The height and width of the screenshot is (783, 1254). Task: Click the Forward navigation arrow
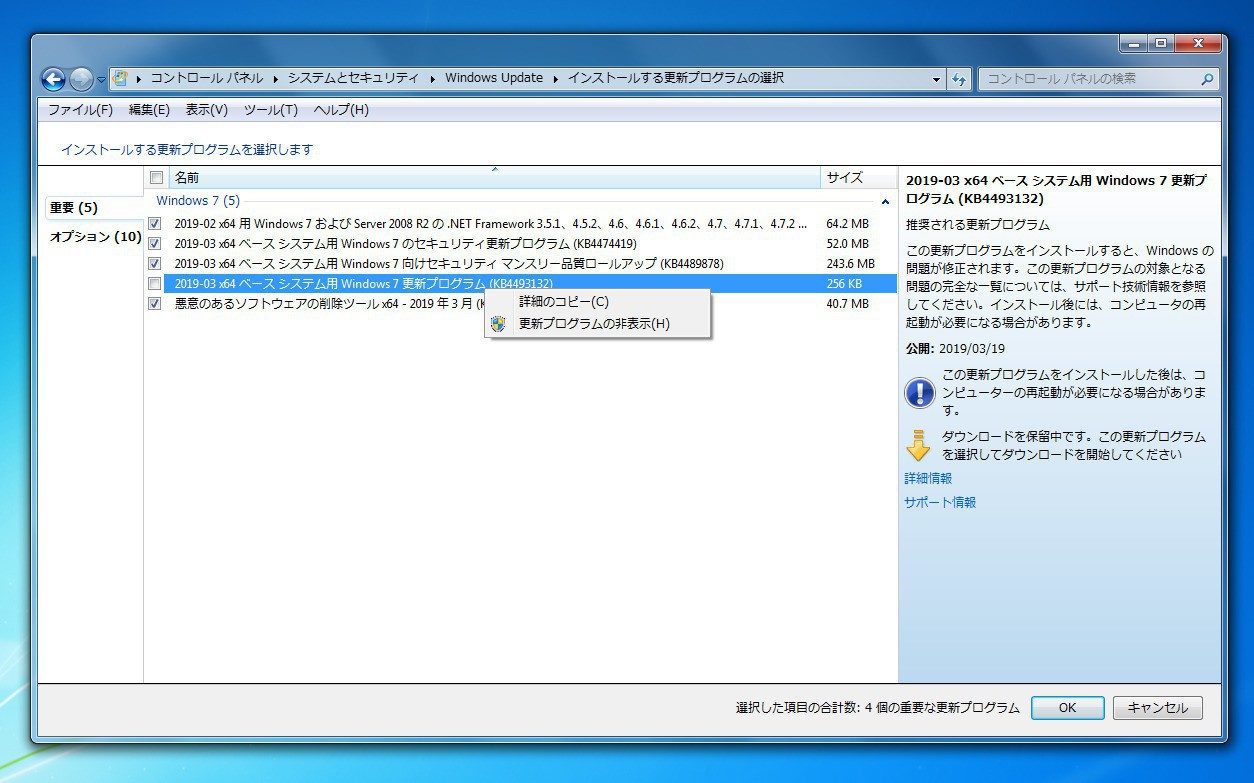click(x=82, y=79)
